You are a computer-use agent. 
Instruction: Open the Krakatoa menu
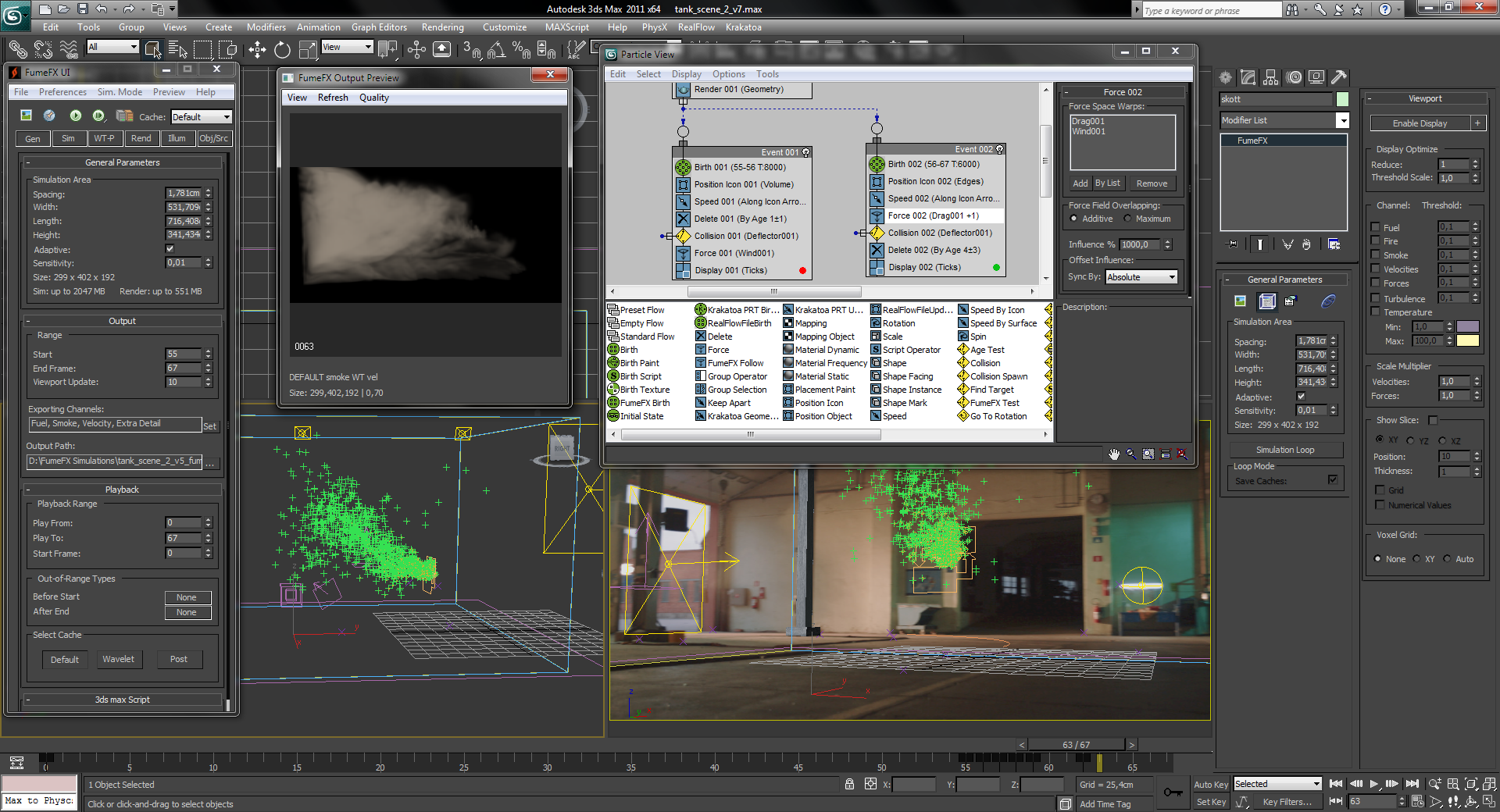pyautogui.click(x=743, y=27)
